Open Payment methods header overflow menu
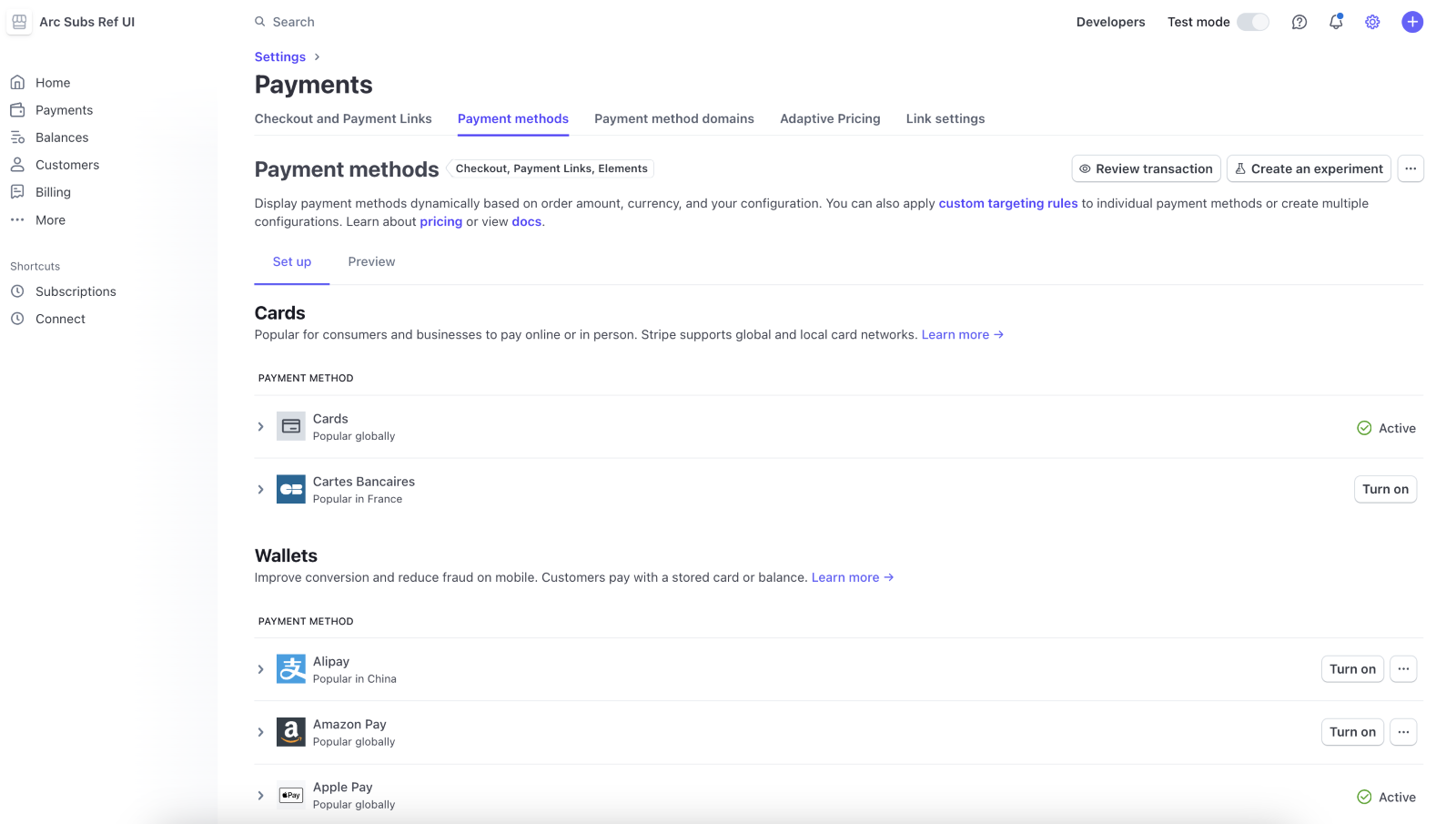This screenshot has height=824, width=1456. [x=1410, y=168]
